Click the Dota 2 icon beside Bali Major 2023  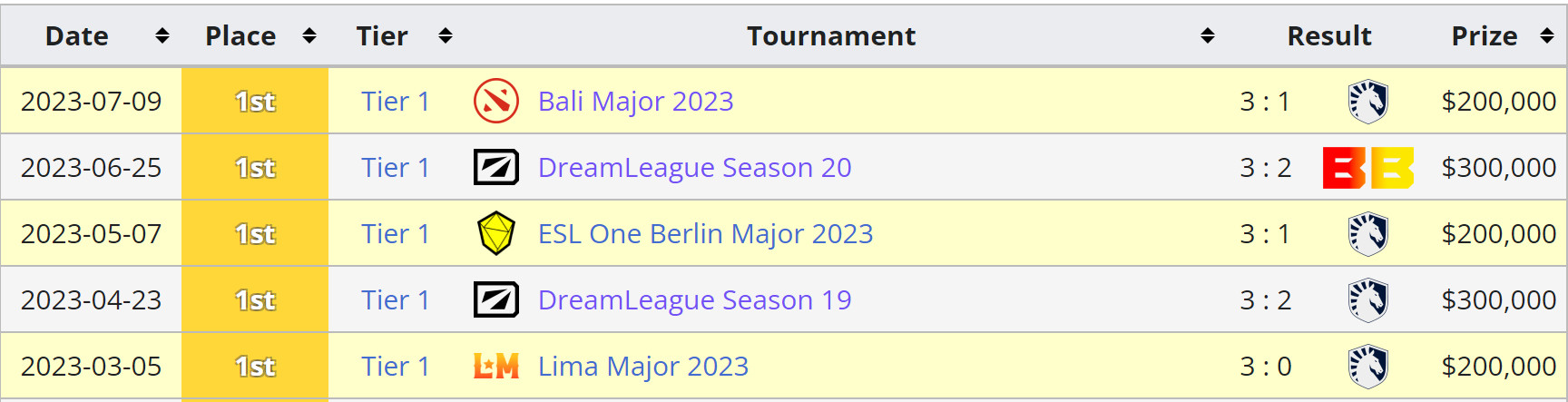click(x=496, y=101)
